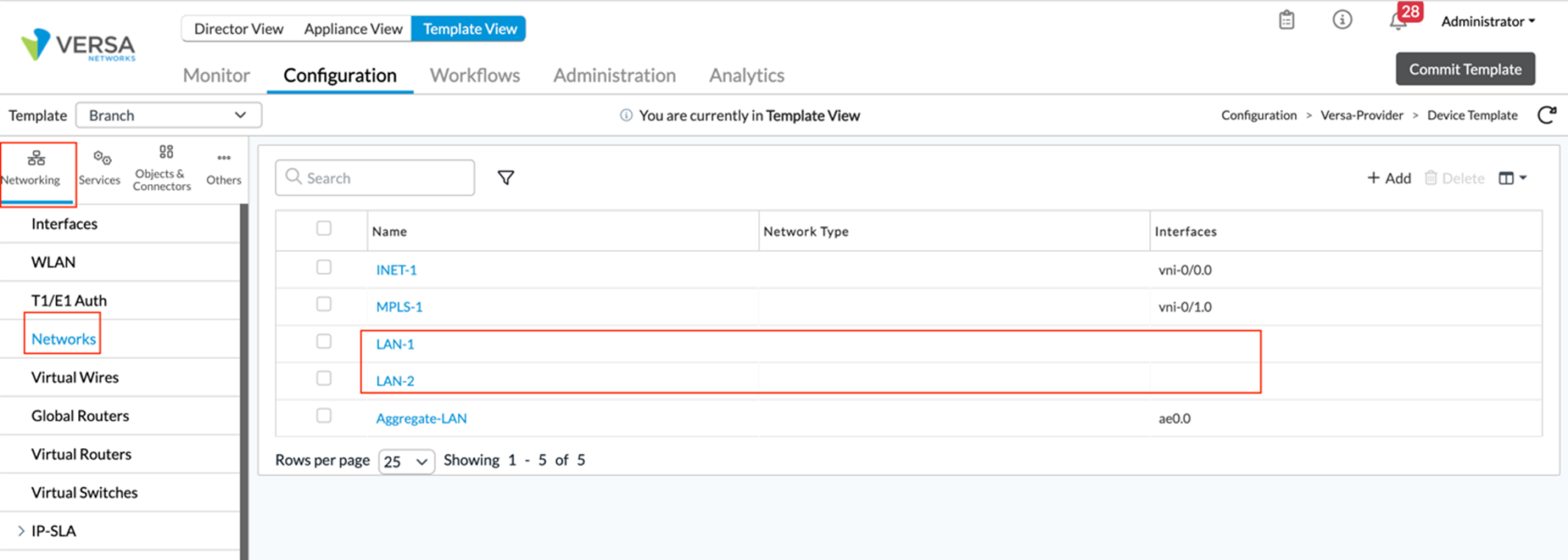The width and height of the screenshot is (1568, 560).
Task: Switch to the Workflows tab
Action: point(475,75)
